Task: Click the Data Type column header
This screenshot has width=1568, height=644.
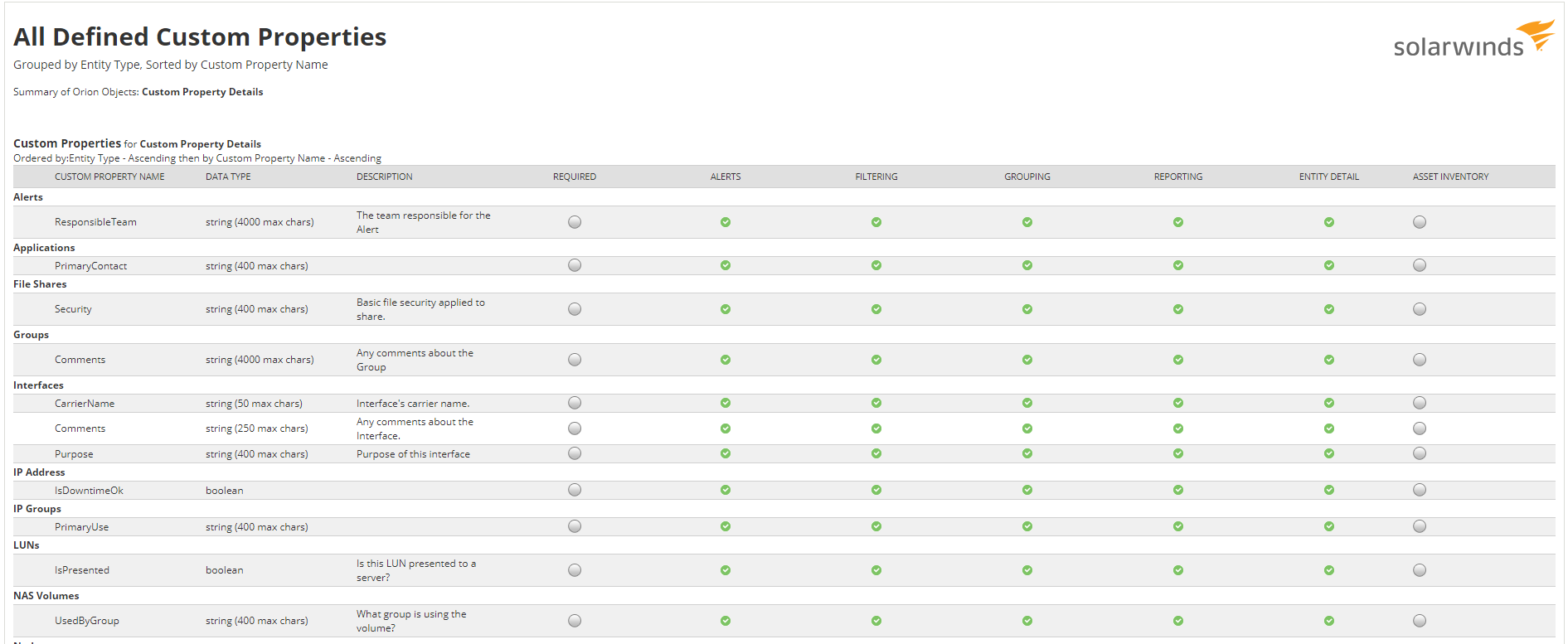Action: (228, 177)
